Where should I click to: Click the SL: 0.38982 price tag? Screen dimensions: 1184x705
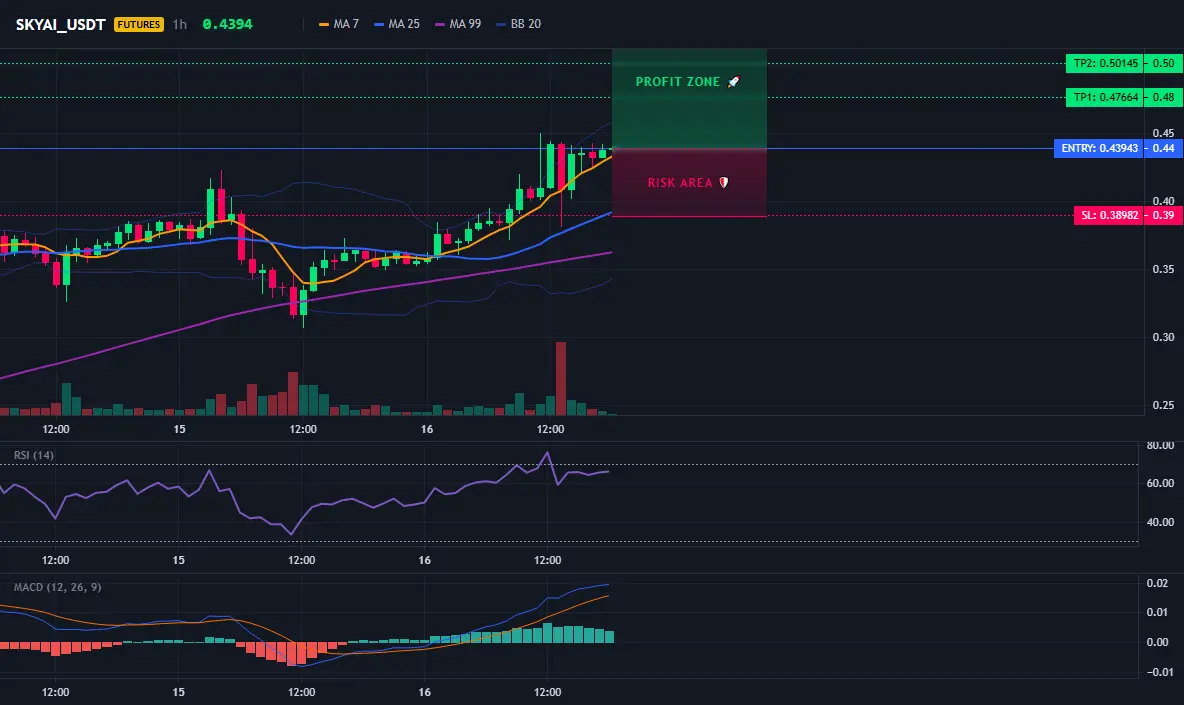[x=1108, y=215]
